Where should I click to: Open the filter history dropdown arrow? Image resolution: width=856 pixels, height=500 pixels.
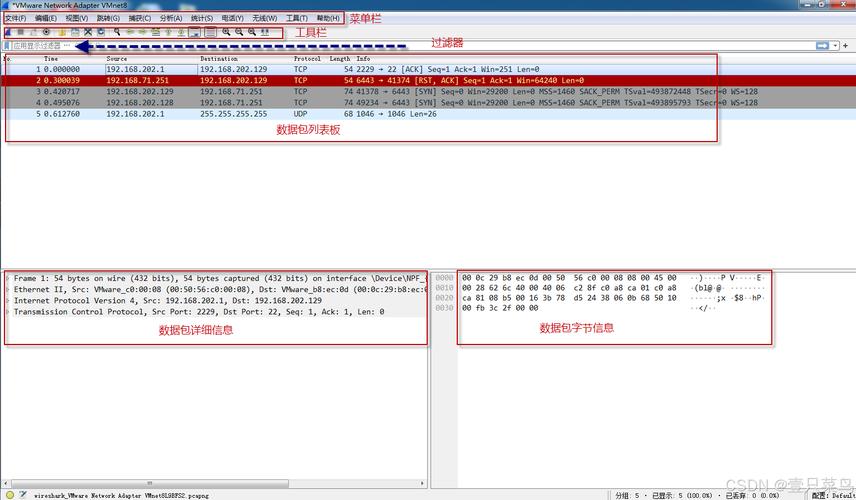[836, 46]
